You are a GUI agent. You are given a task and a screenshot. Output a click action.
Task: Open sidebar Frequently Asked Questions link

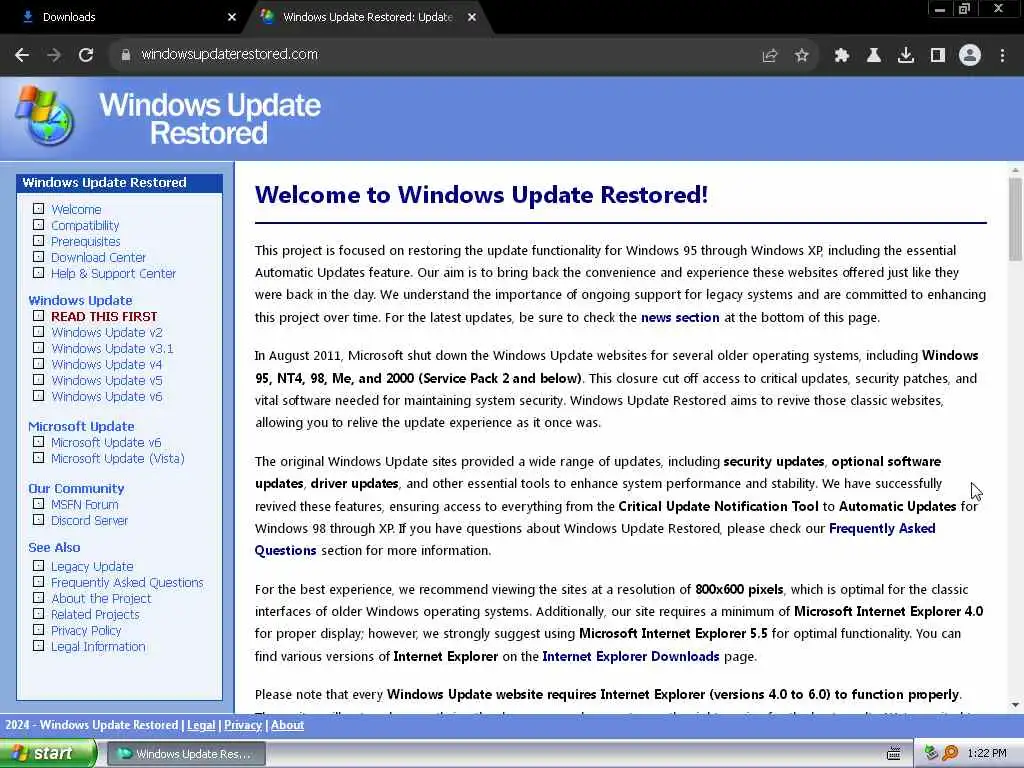pyautogui.click(x=127, y=583)
